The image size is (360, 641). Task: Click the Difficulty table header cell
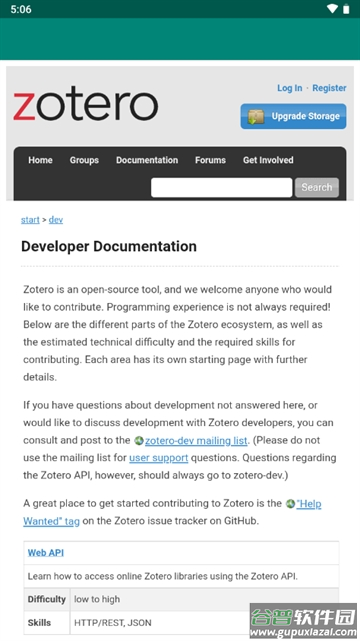coord(47,599)
